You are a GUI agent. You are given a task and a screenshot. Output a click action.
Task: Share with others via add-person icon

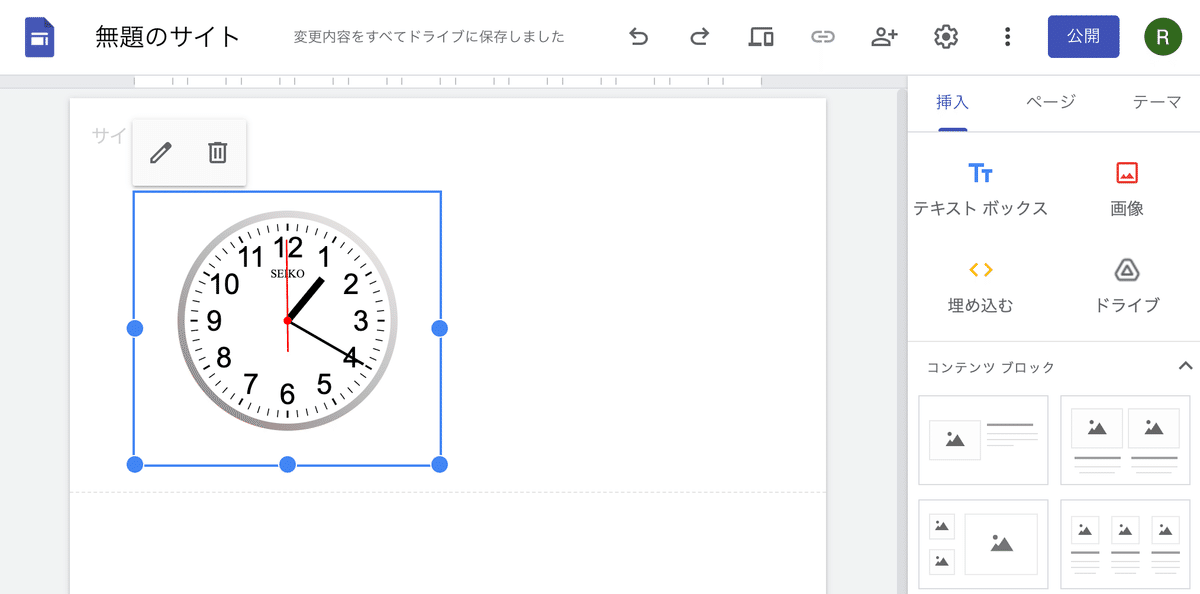884,37
